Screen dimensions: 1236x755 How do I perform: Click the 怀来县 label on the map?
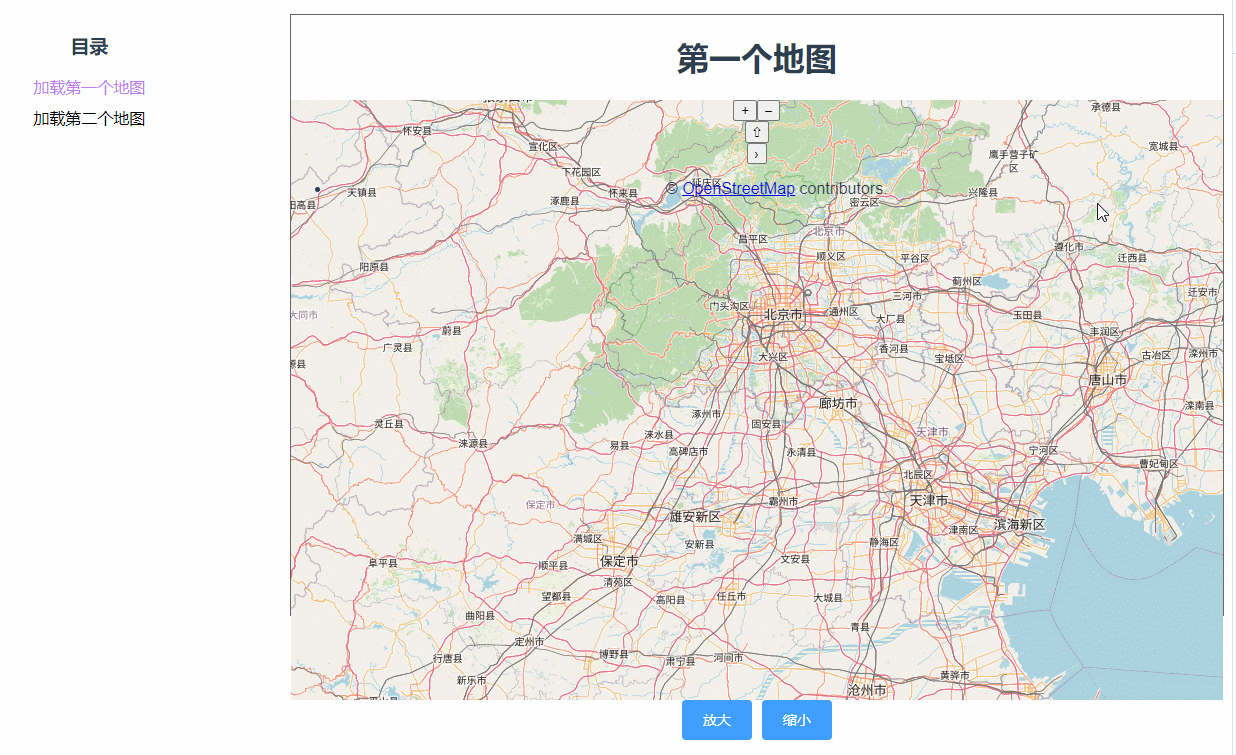tap(623, 193)
